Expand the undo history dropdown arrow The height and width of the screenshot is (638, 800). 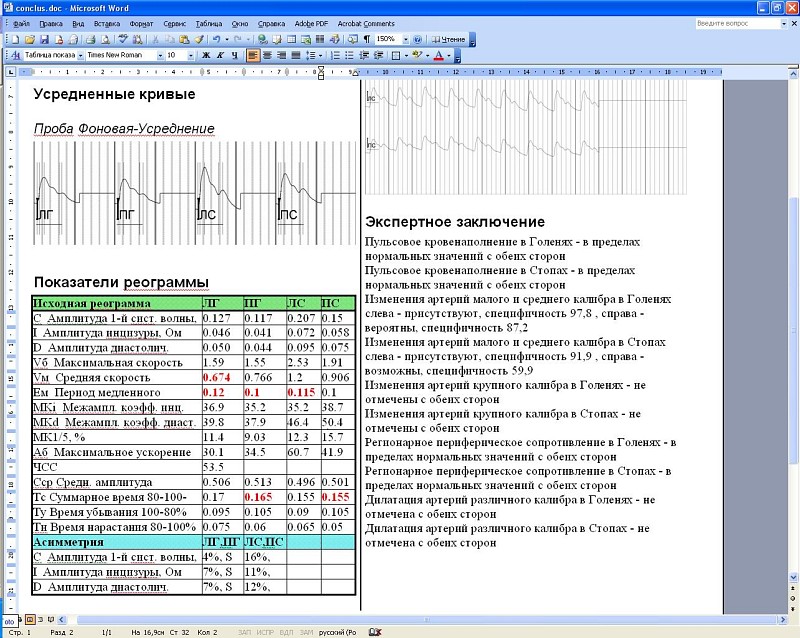coord(227,39)
